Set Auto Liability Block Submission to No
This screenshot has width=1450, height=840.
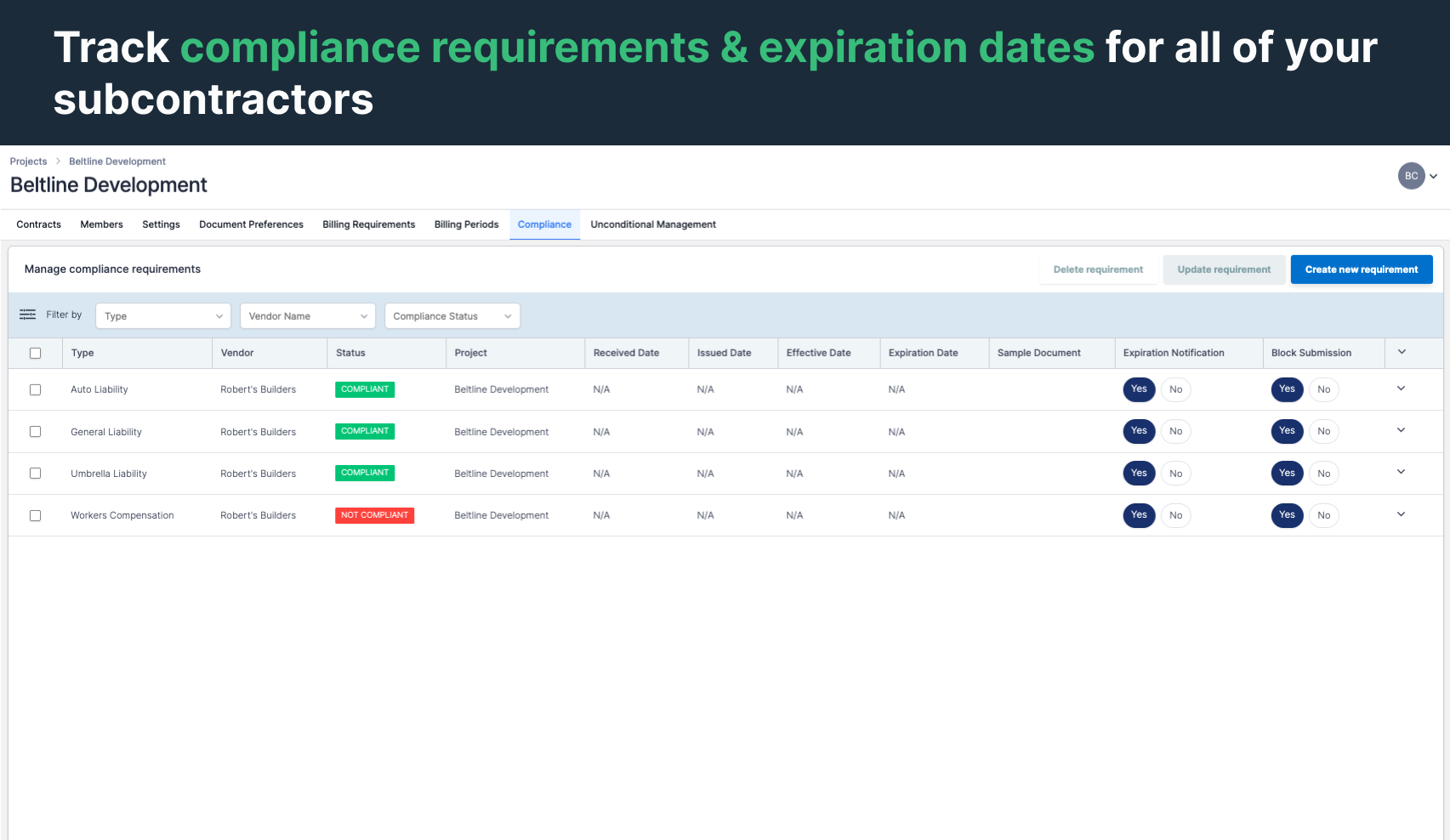(1323, 389)
